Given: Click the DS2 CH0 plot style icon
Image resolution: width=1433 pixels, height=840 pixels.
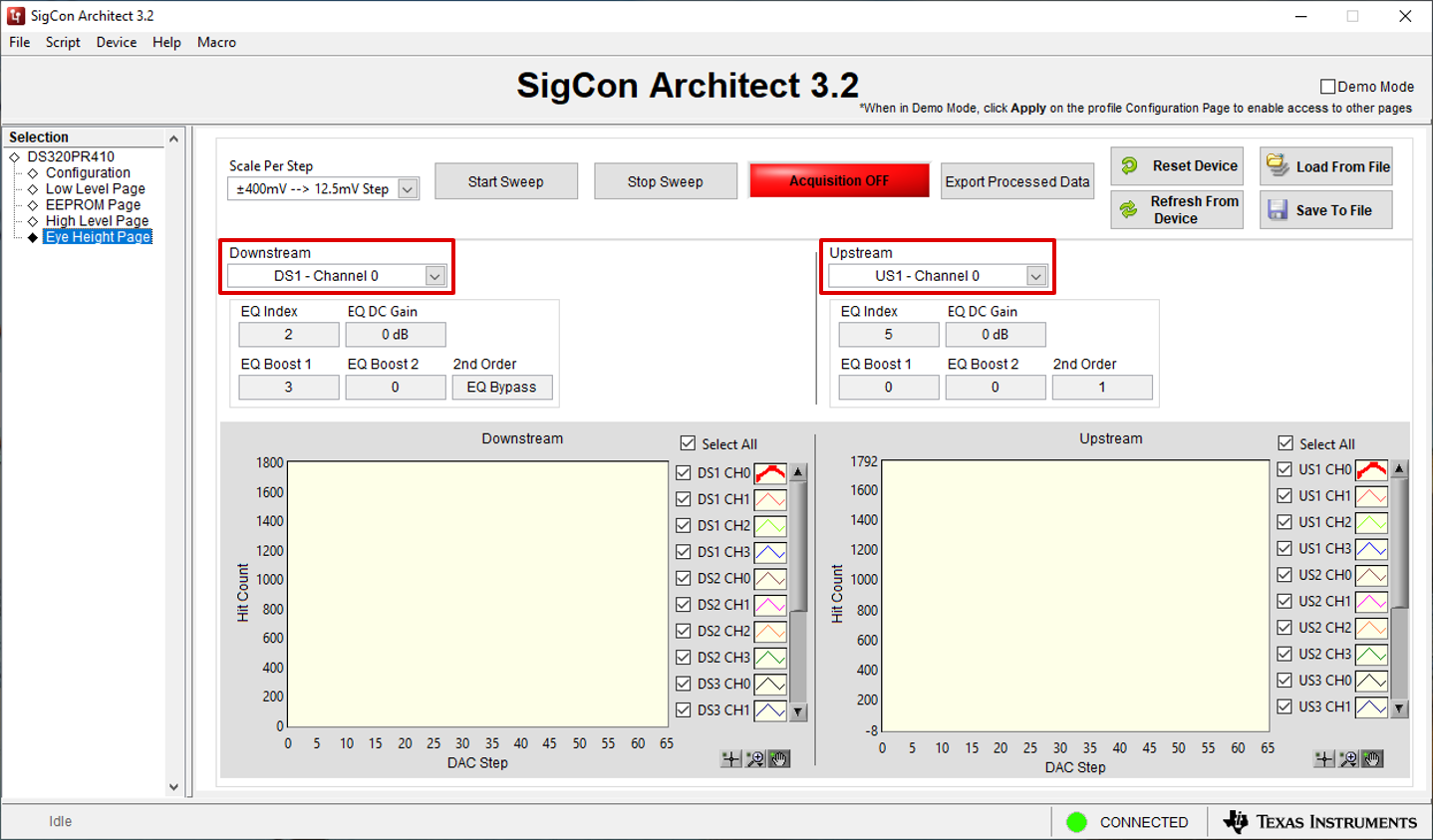Looking at the screenshot, I should coord(770,579).
